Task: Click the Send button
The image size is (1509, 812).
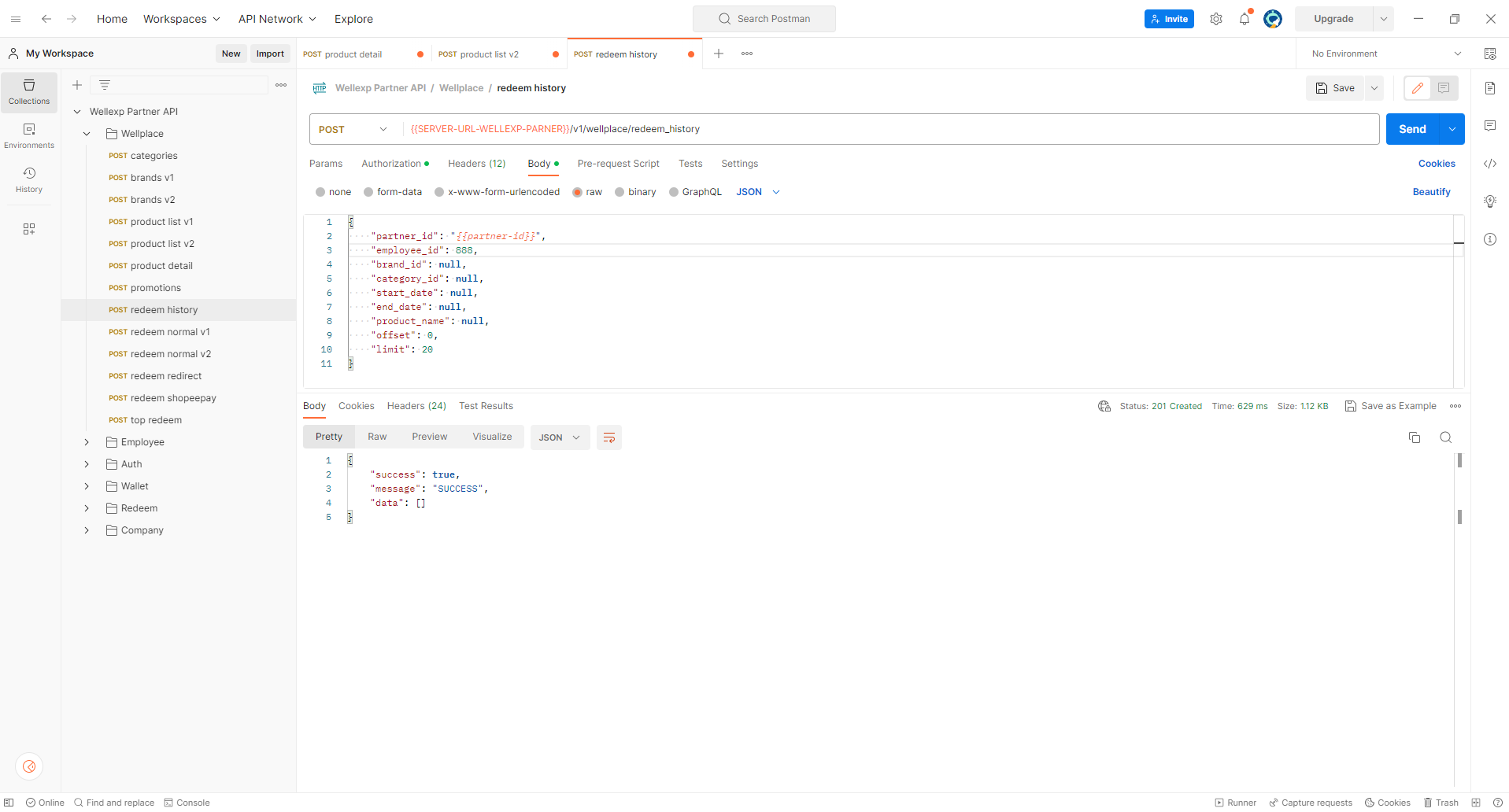Action: 1412,129
